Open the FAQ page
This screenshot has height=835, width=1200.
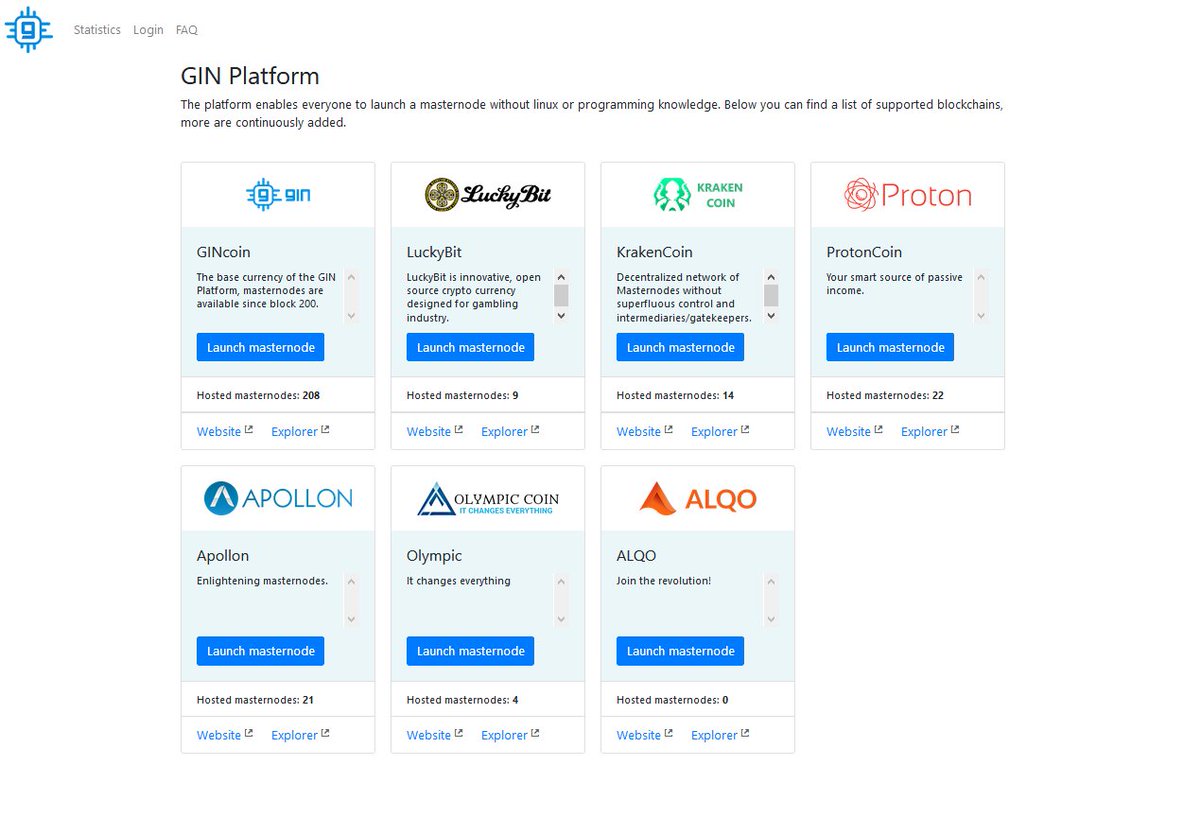[186, 30]
